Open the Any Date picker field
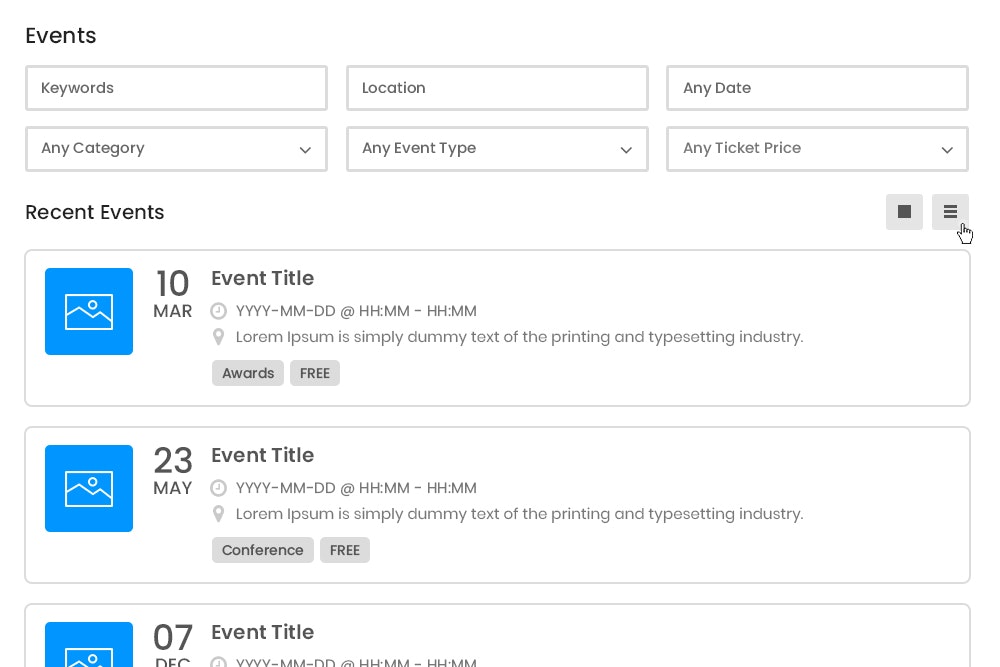 tap(817, 88)
